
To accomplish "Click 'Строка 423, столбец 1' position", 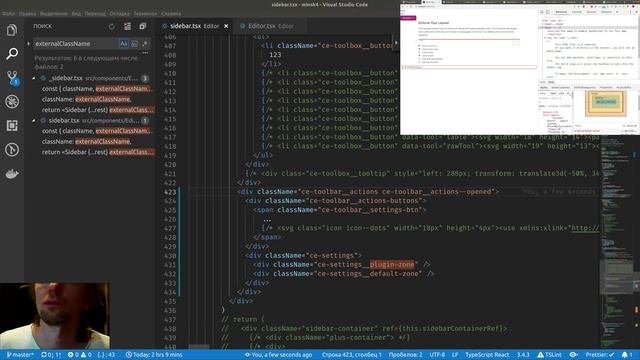I will coord(351,355).
